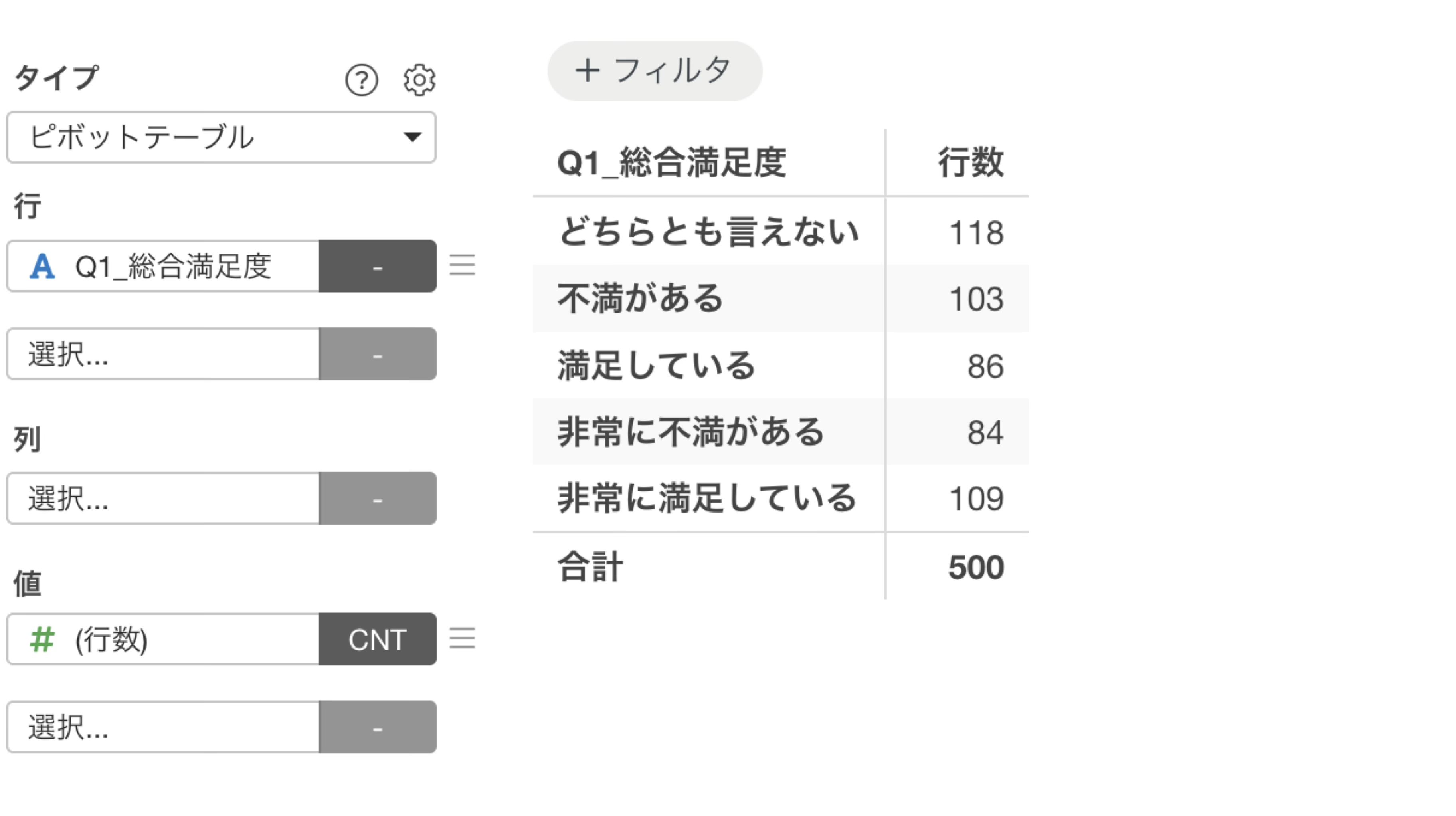Open the help question mark icon
The height and width of the screenshot is (816, 1456).
click(x=361, y=80)
